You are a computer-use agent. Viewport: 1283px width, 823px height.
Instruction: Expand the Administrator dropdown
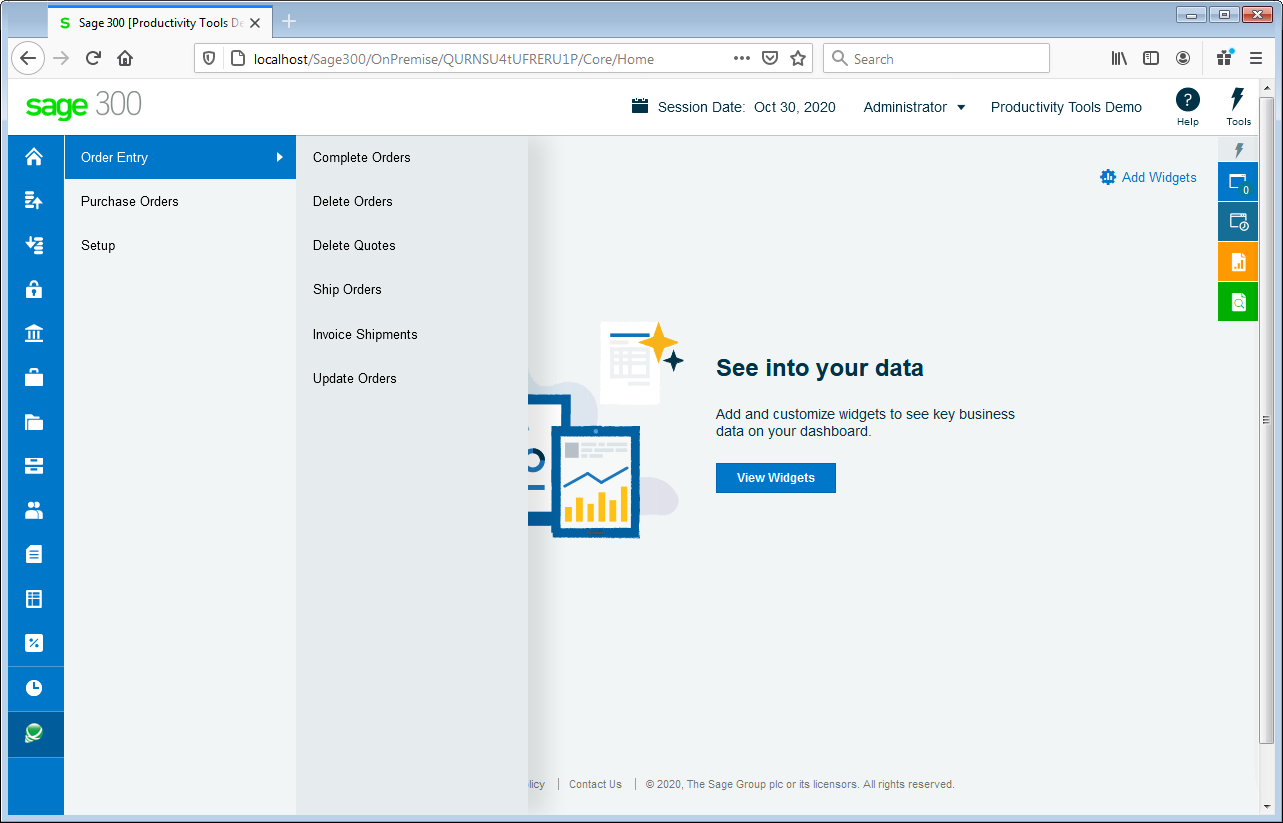(x=914, y=107)
